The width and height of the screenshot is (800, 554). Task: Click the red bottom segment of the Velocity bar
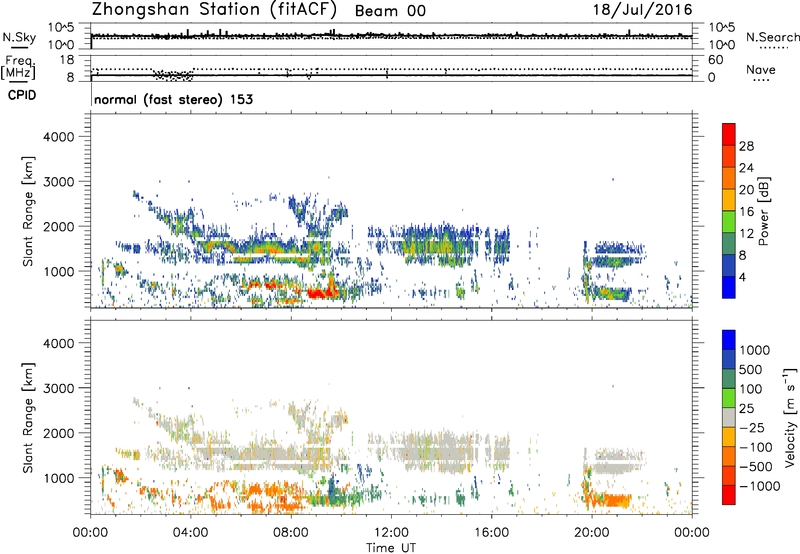pos(729,495)
